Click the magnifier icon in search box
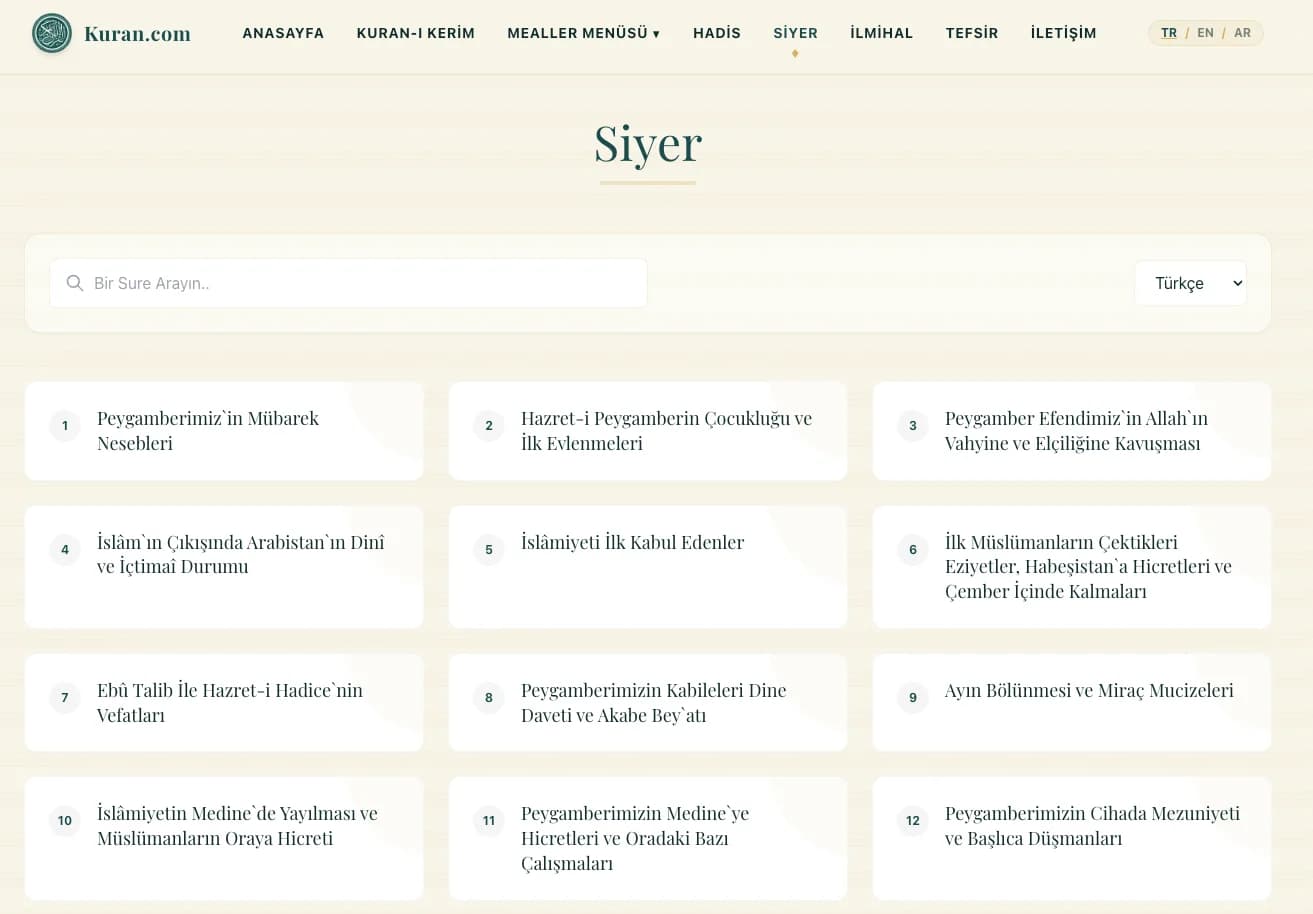1313x914 pixels. pos(74,283)
